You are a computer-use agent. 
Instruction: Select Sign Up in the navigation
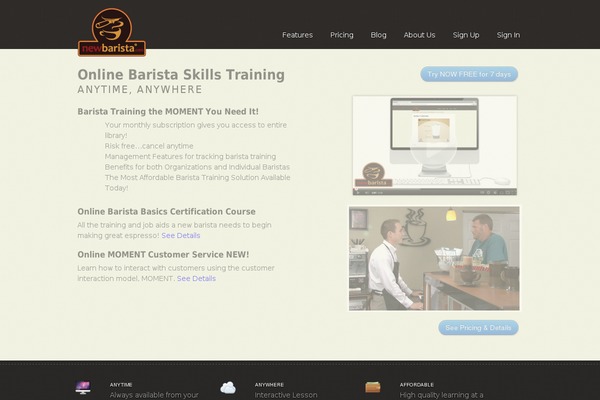pyautogui.click(x=466, y=35)
